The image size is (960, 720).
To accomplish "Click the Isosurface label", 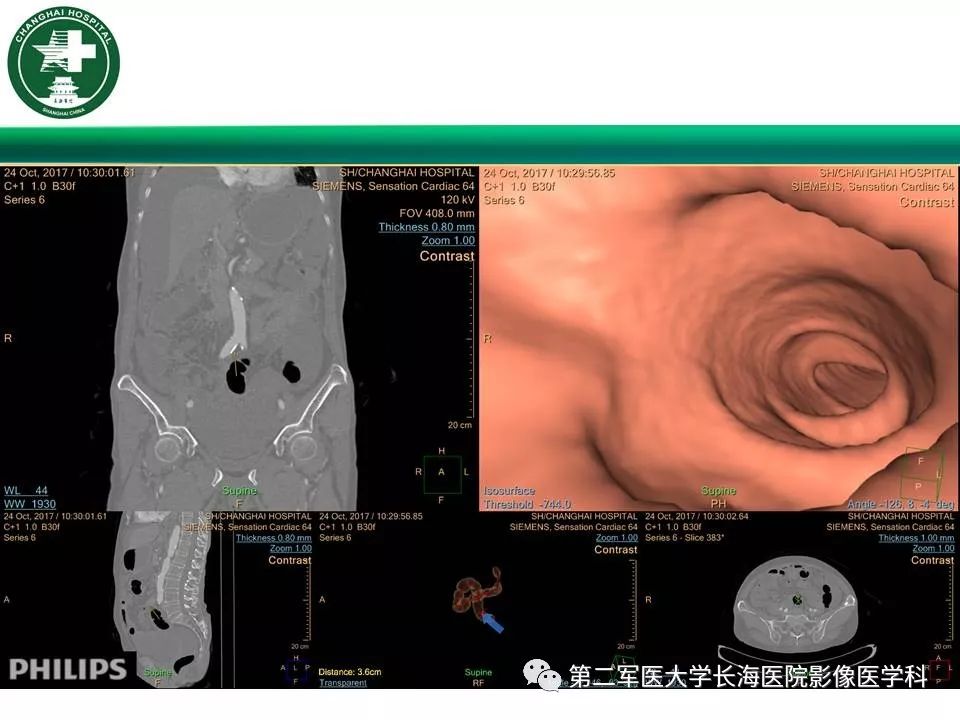I will click(x=509, y=491).
